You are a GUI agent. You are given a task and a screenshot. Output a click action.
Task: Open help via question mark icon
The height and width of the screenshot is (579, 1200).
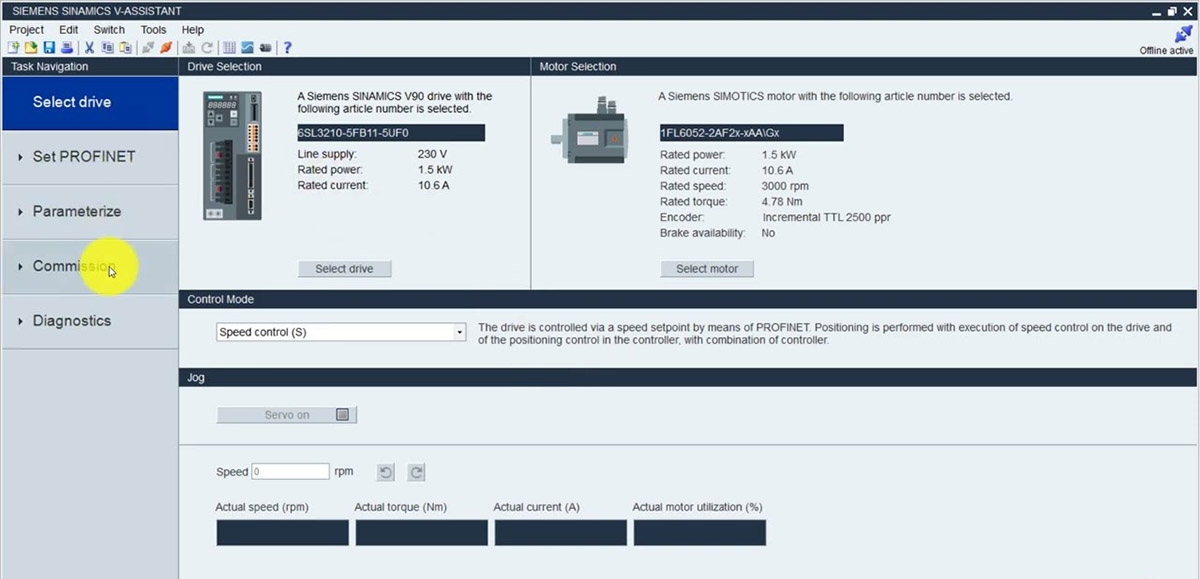point(287,47)
